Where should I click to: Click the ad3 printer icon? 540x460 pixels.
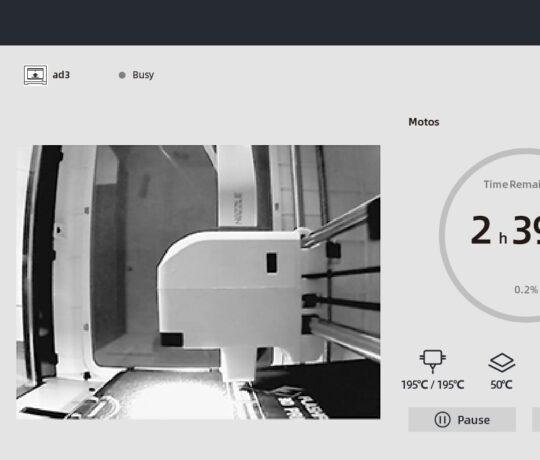click(x=35, y=75)
